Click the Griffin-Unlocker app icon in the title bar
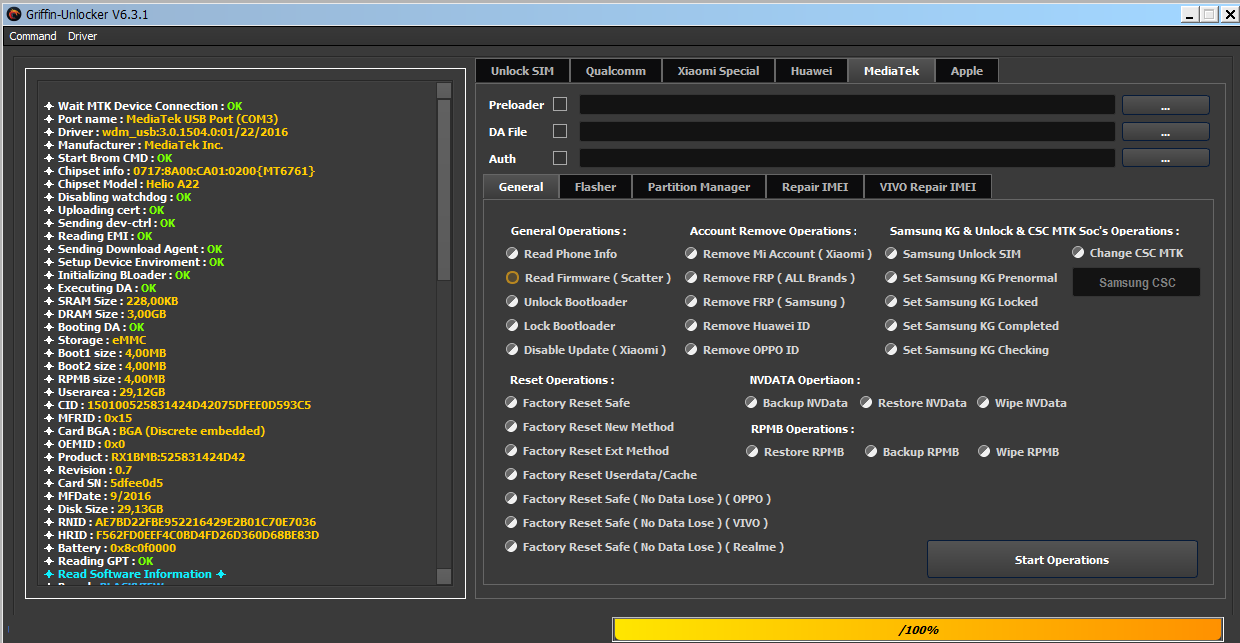1240x643 pixels. (x=13, y=14)
